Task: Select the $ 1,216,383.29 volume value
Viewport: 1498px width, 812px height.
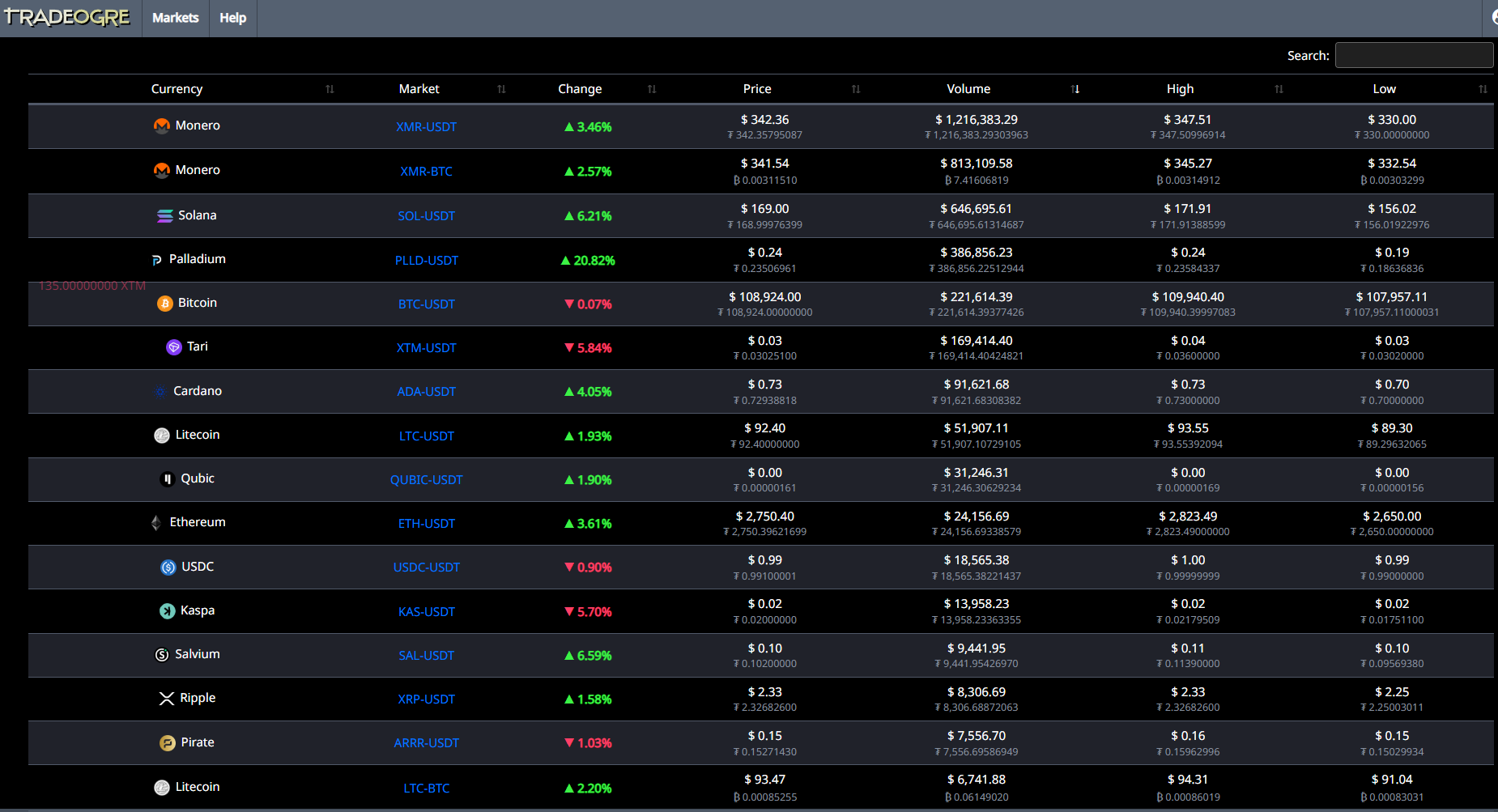Action: 977,120
